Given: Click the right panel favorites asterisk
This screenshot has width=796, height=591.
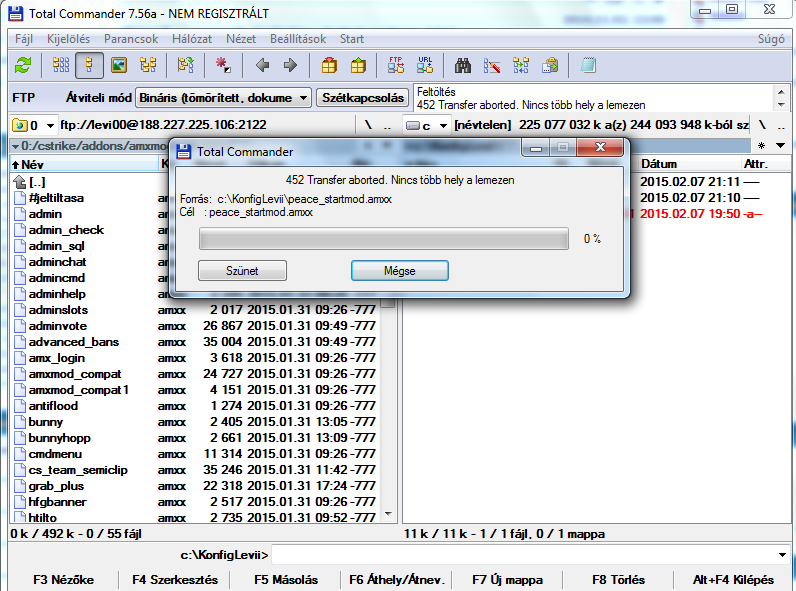Looking at the screenshot, I should tap(761, 146).
